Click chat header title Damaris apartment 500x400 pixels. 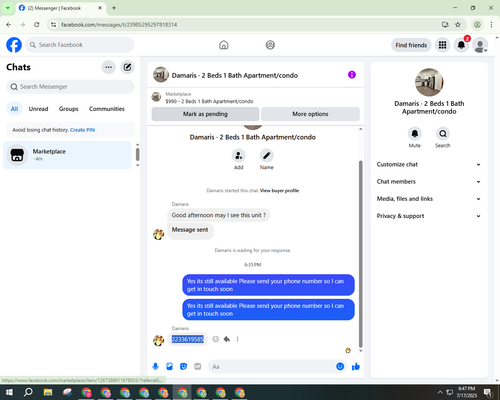pyautogui.click(x=235, y=75)
